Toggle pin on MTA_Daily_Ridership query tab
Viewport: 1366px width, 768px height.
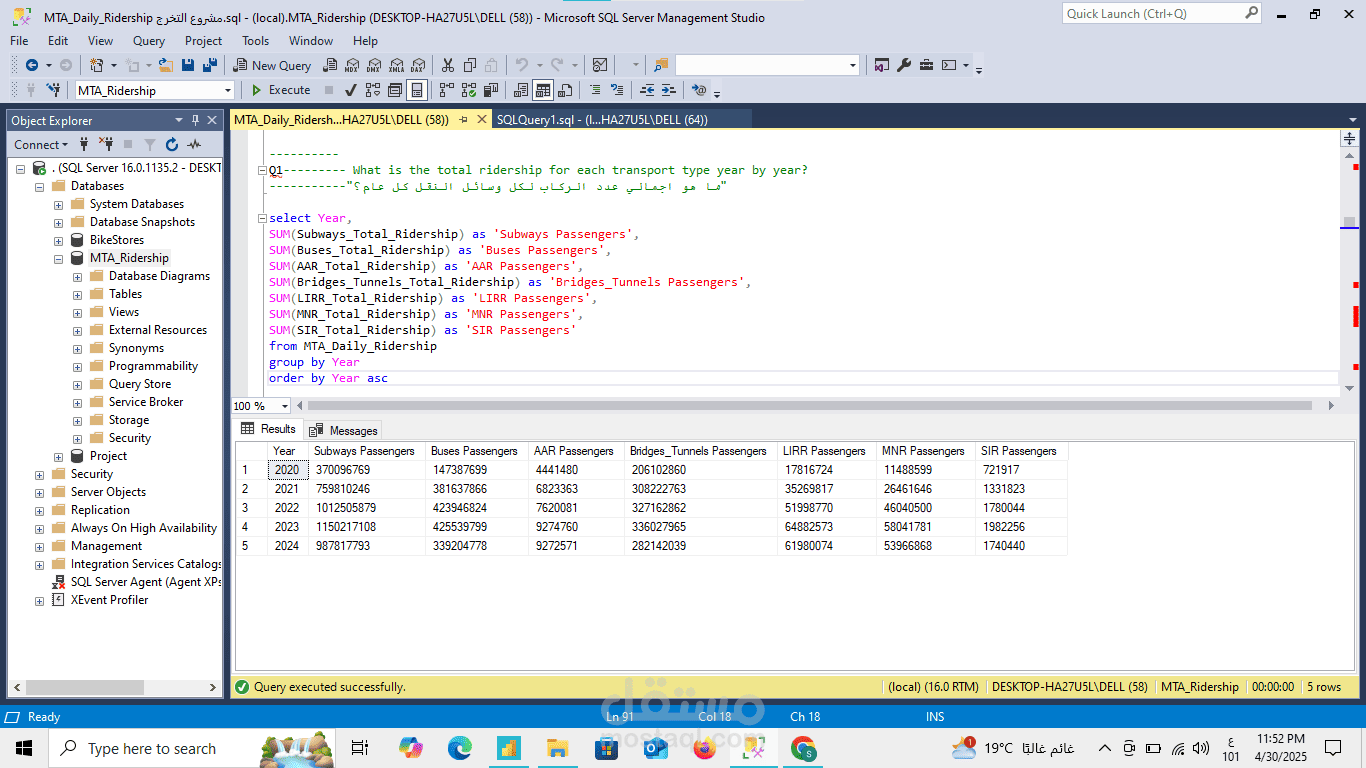pyautogui.click(x=463, y=120)
